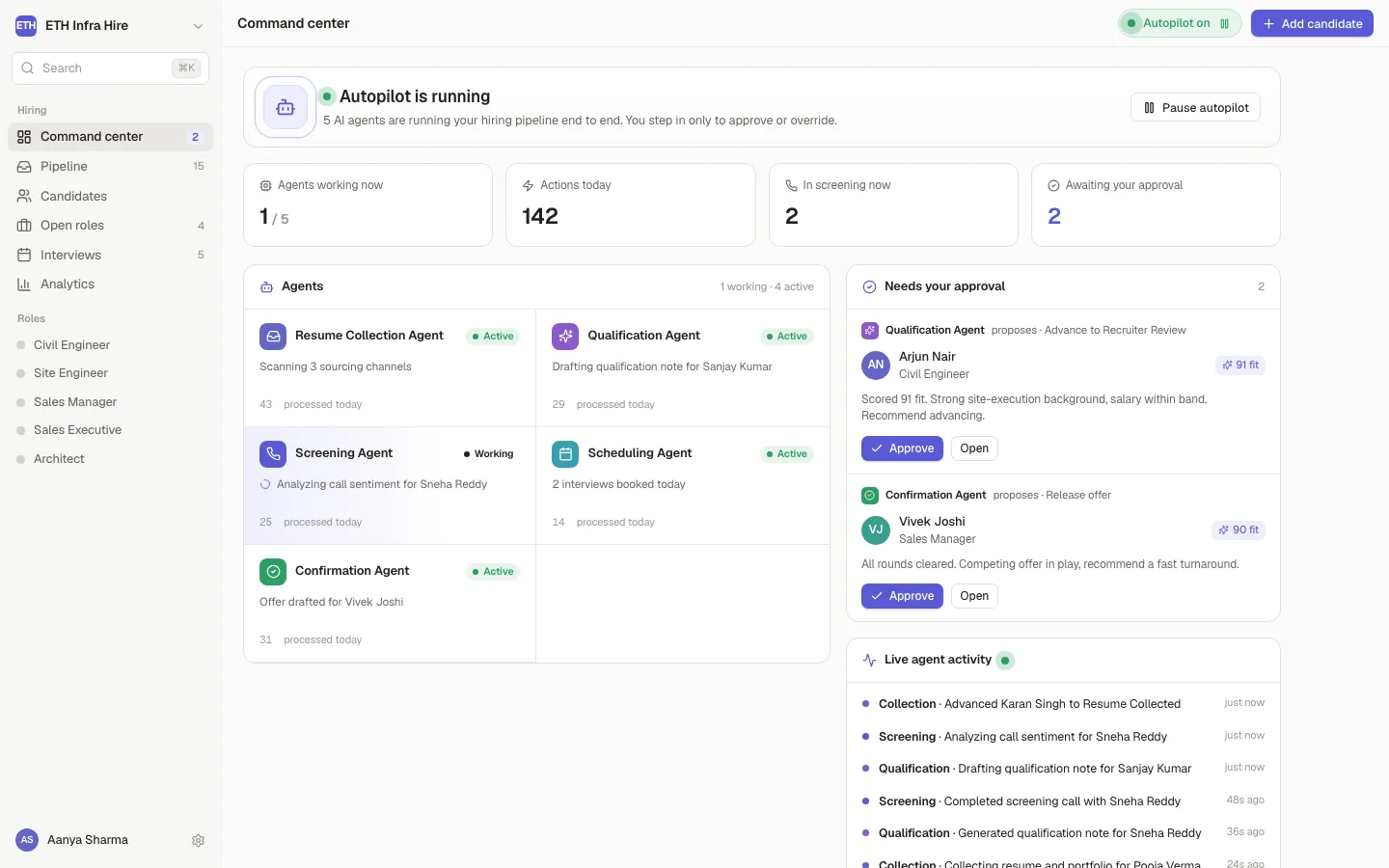Open the Open roles page

(x=110, y=226)
